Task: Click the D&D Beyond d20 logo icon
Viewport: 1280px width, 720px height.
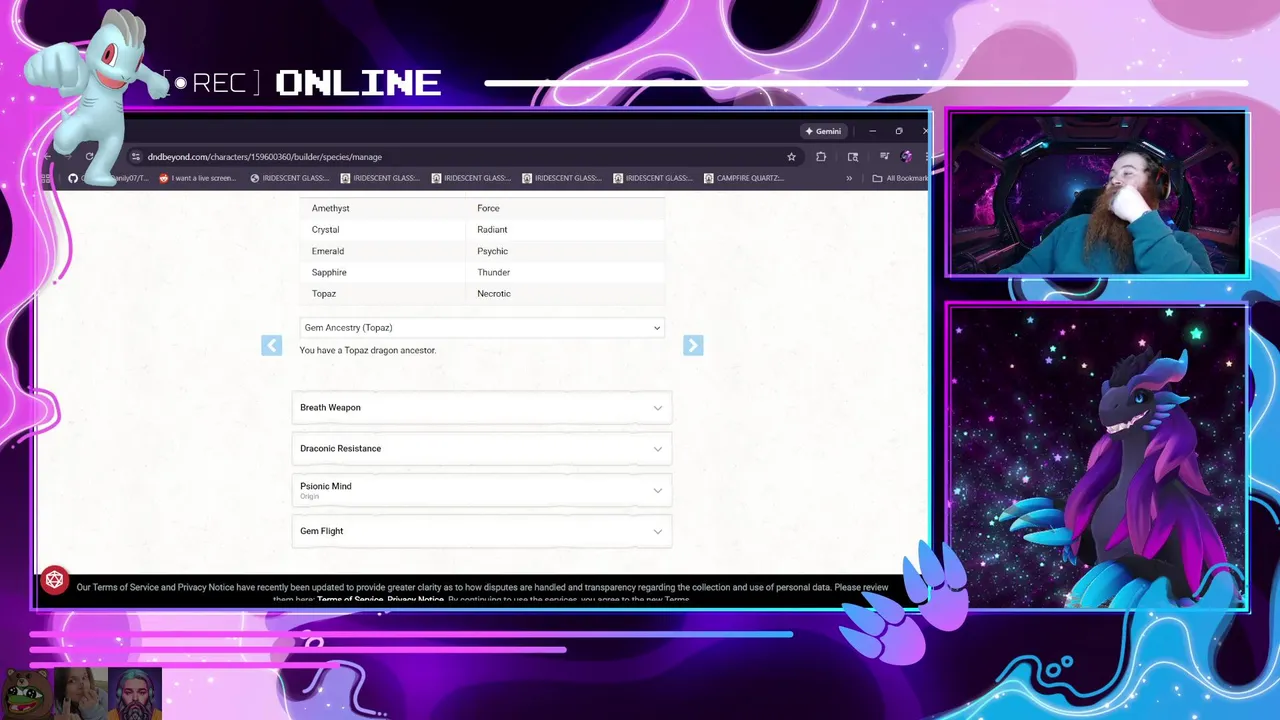Action: point(55,581)
